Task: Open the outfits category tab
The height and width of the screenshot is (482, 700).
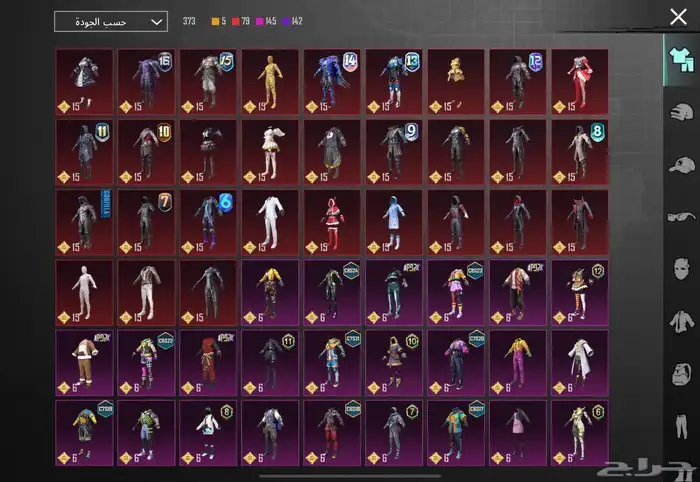Action: [681, 60]
